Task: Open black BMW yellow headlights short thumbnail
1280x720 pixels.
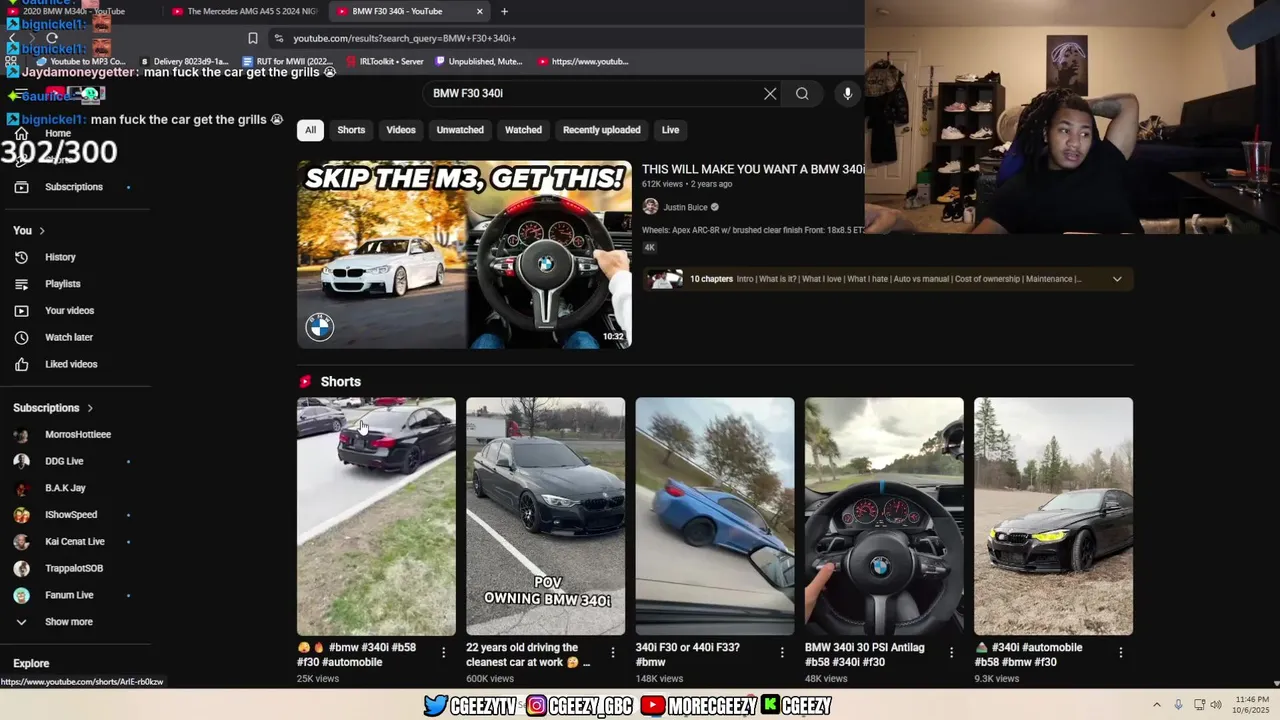Action: [1053, 516]
